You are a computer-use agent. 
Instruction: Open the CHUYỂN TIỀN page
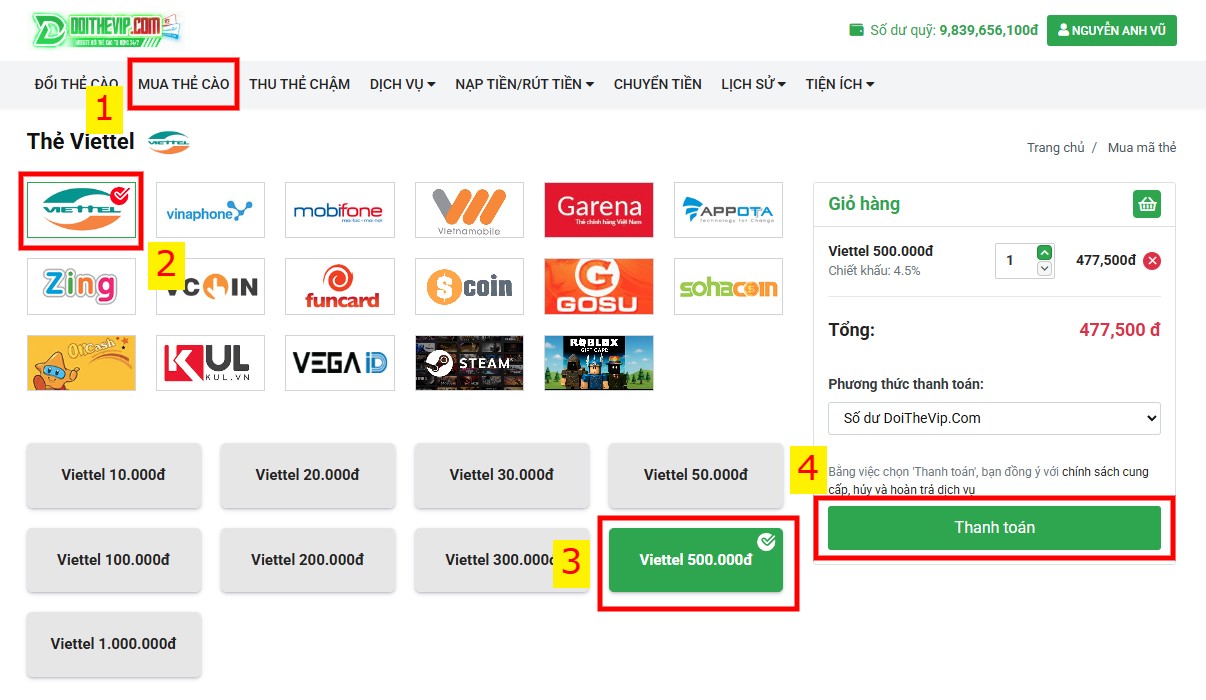(x=658, y=84)
